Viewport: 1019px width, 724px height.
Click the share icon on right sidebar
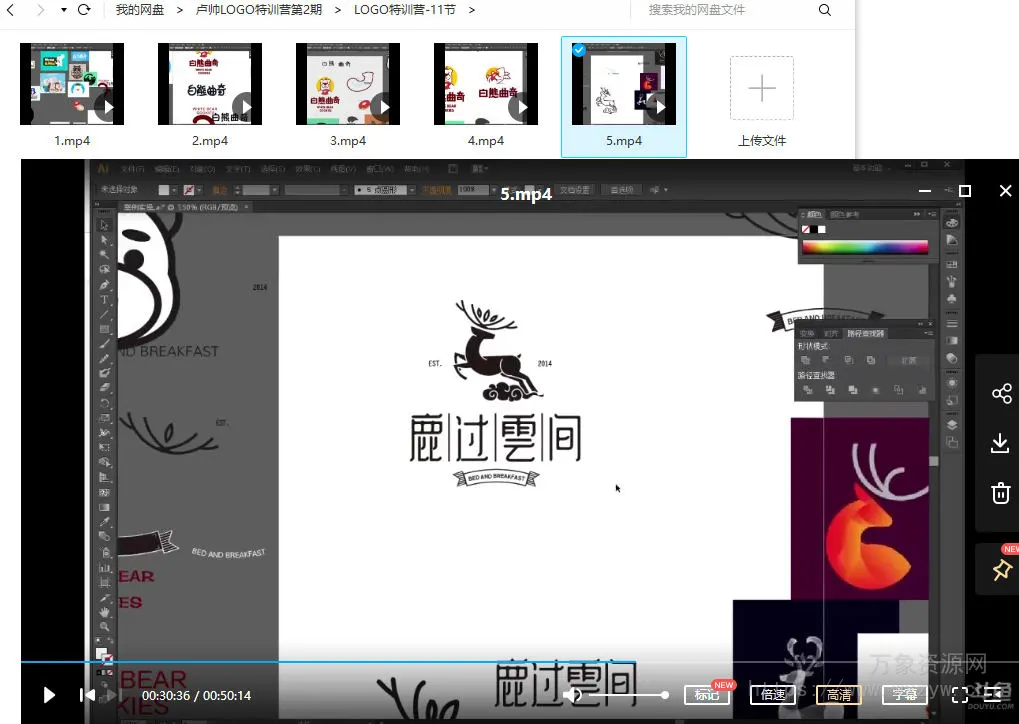pos(1001,393)
